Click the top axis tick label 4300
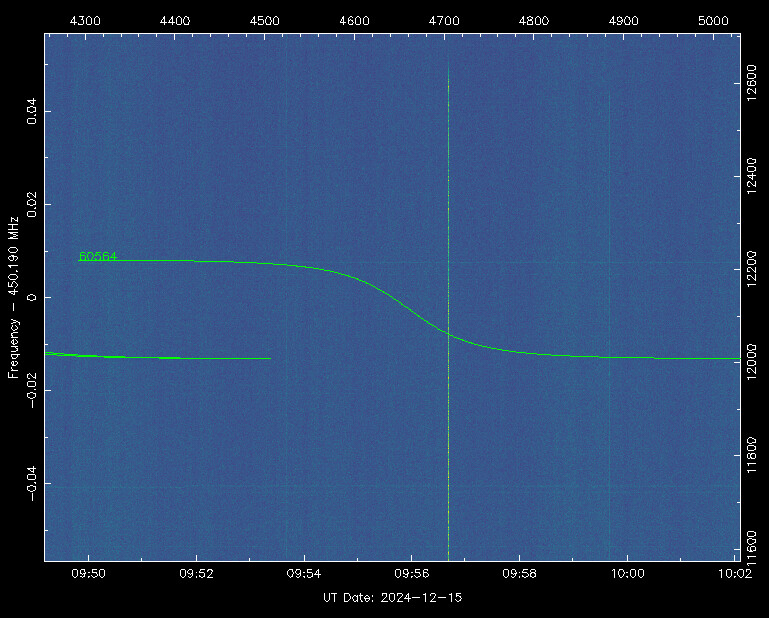Screen dimensions: 769x618 [85, 21]
